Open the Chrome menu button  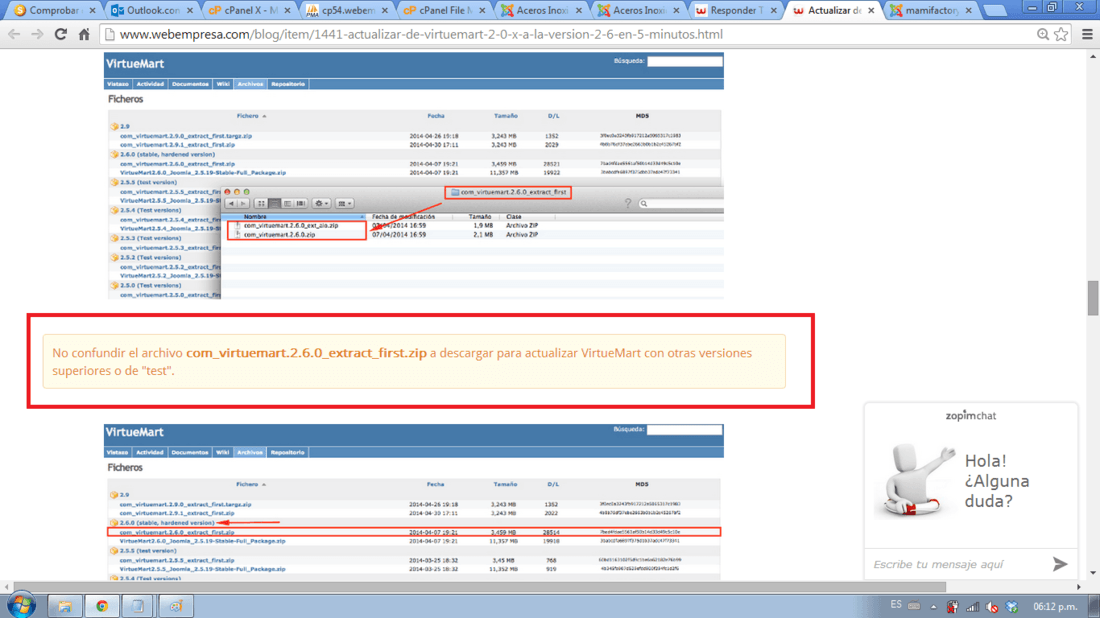point(1087,34)
